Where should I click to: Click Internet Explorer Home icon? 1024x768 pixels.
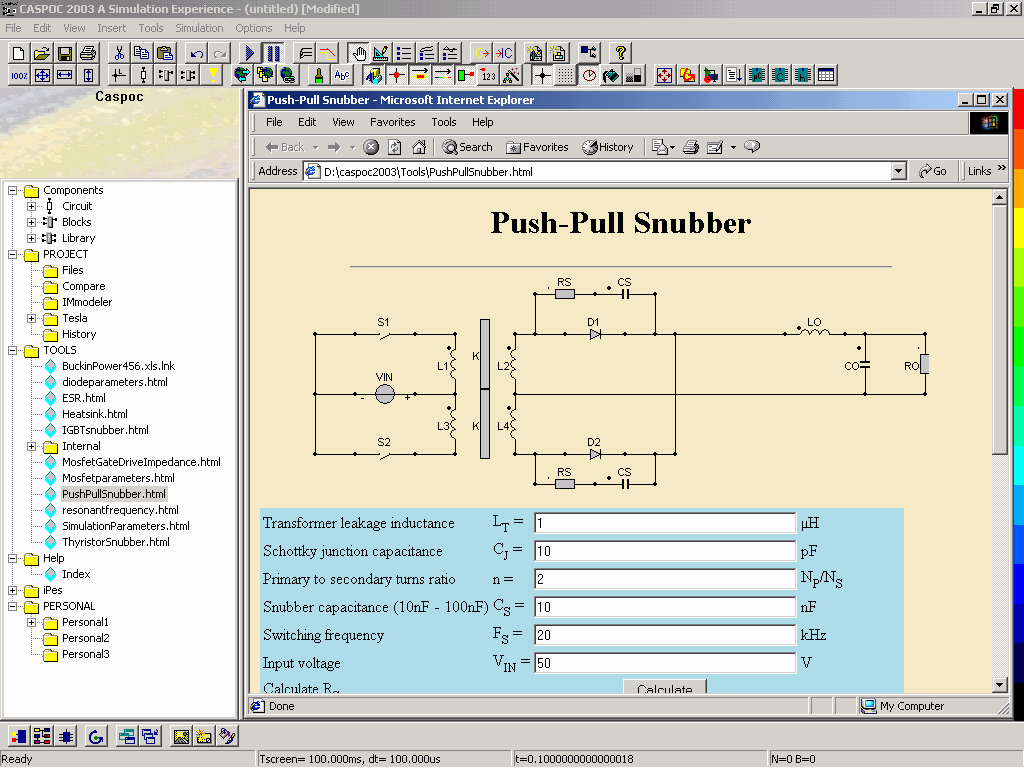pos(419,147)
